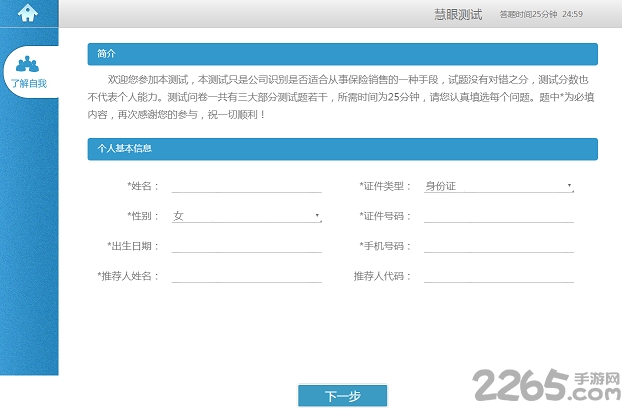Click the 慧眼测试 title text
The height and width of the screenshot is (418, 622).
[x=458, y=14]
